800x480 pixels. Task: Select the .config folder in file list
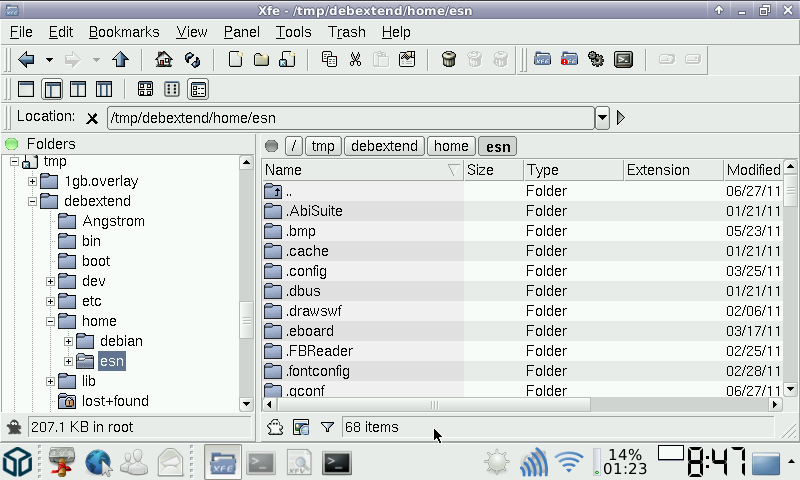(306, 271)
